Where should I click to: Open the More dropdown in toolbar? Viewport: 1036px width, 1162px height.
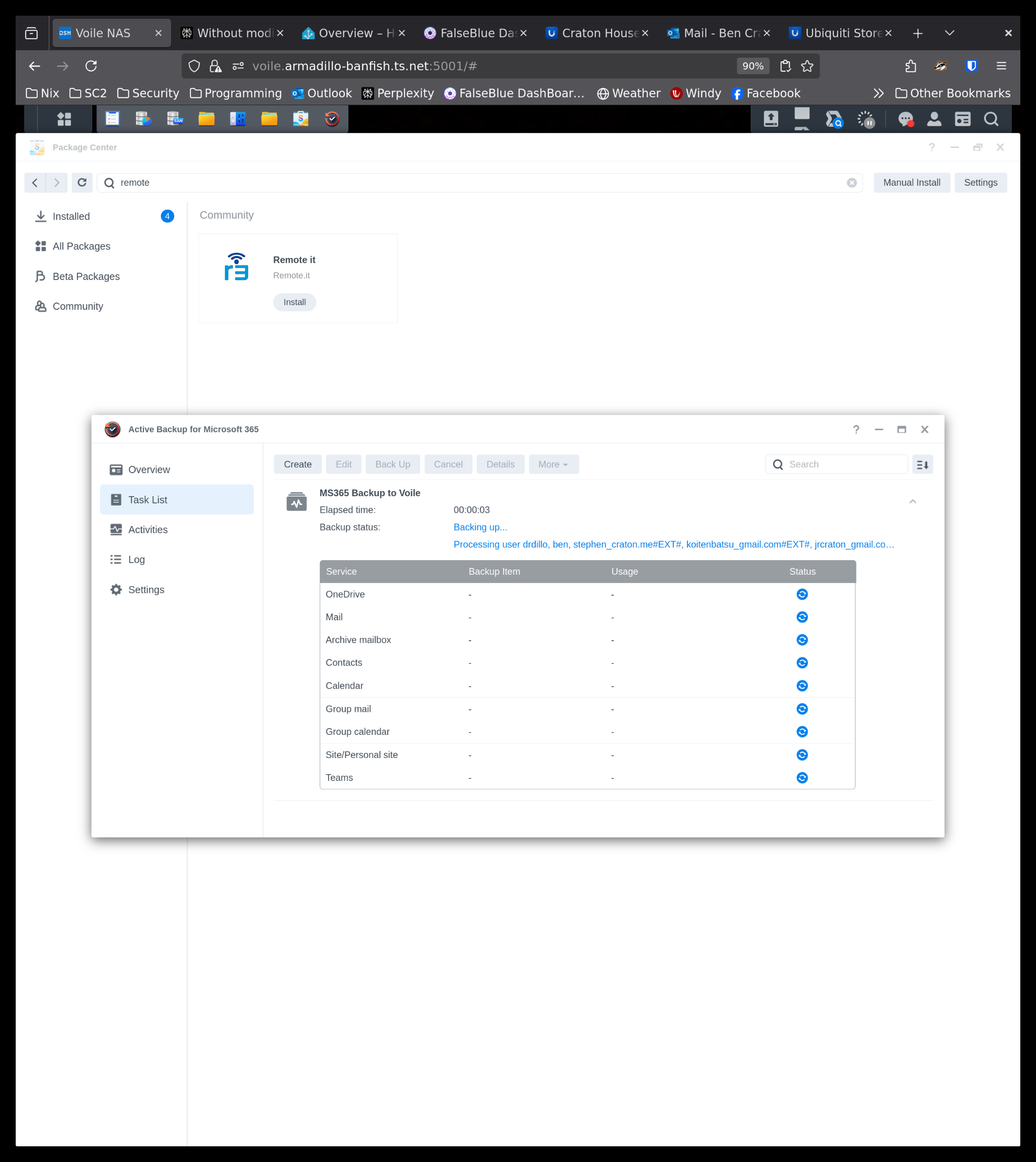point(553,465)
